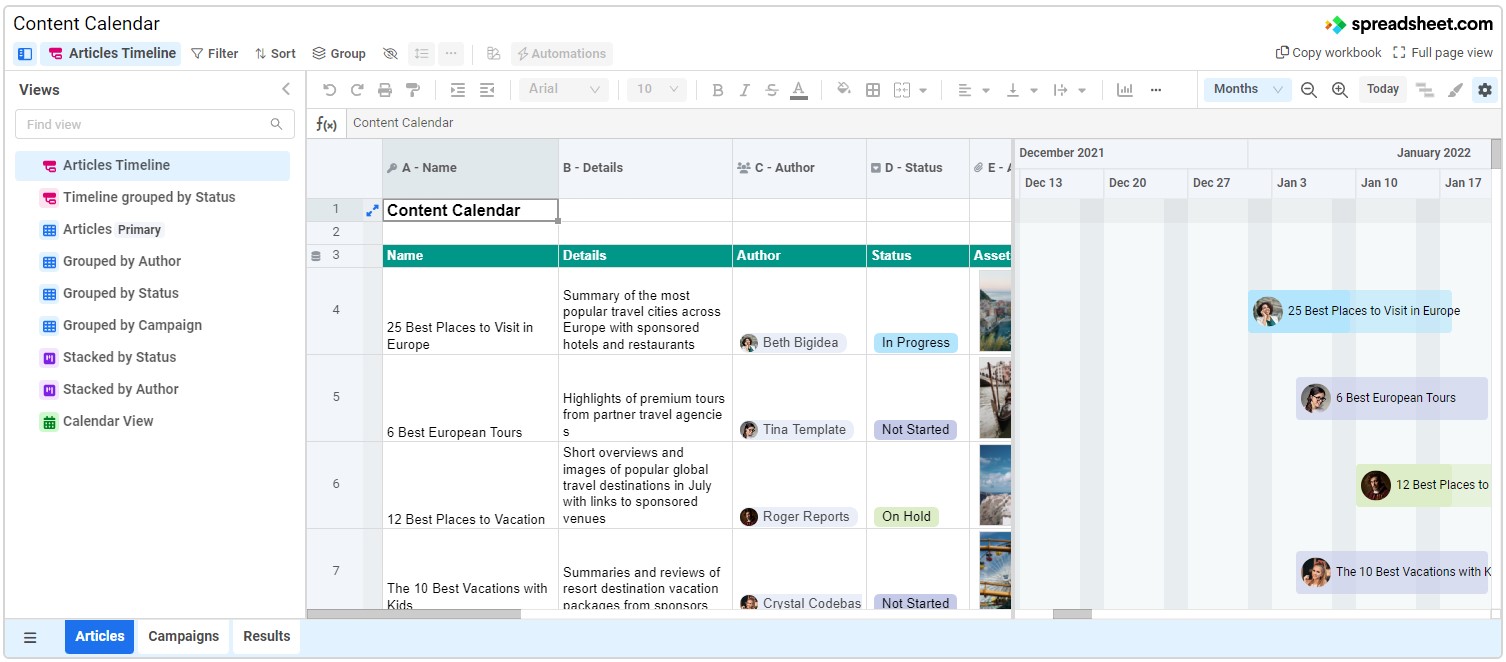Switch to the Results sheet tab
This screenshot has height=662, width=1506.
pos(265,636)
